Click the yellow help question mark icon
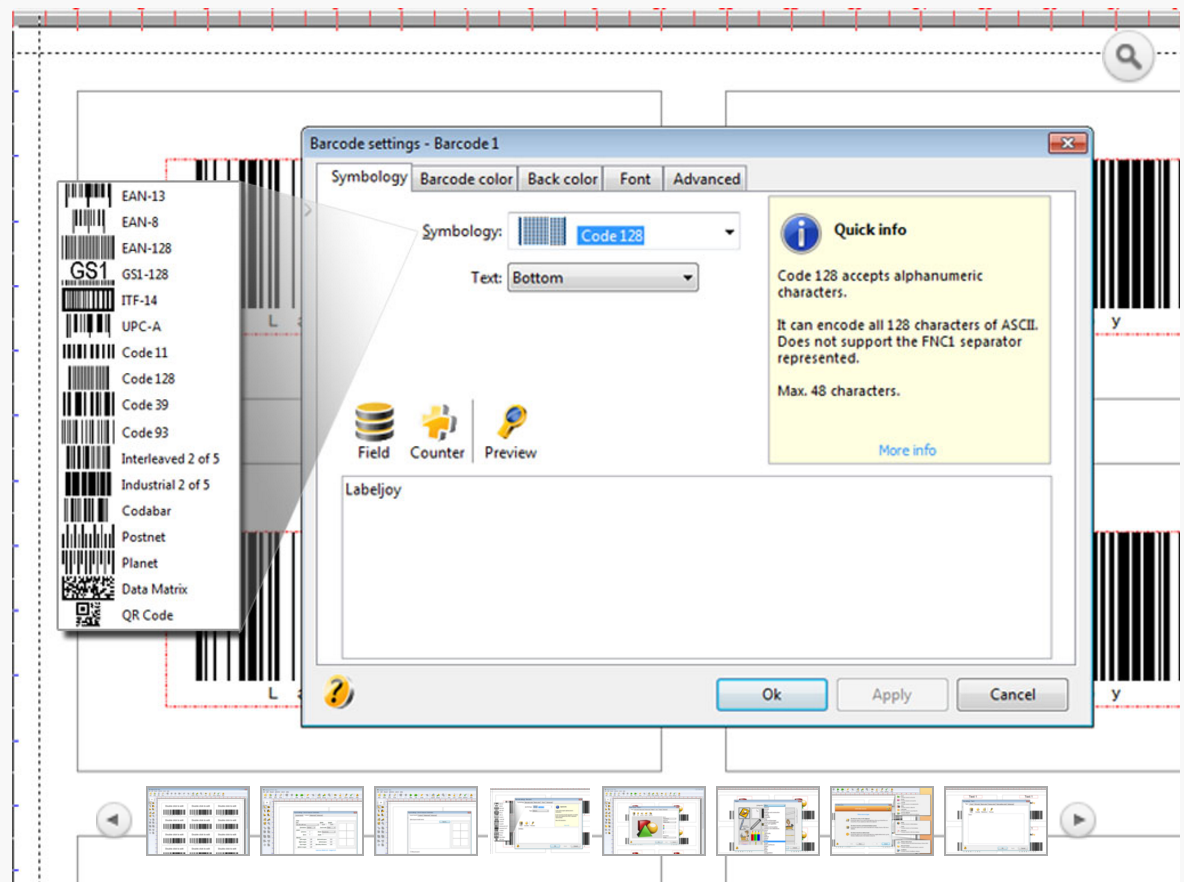 pos(340,692)
